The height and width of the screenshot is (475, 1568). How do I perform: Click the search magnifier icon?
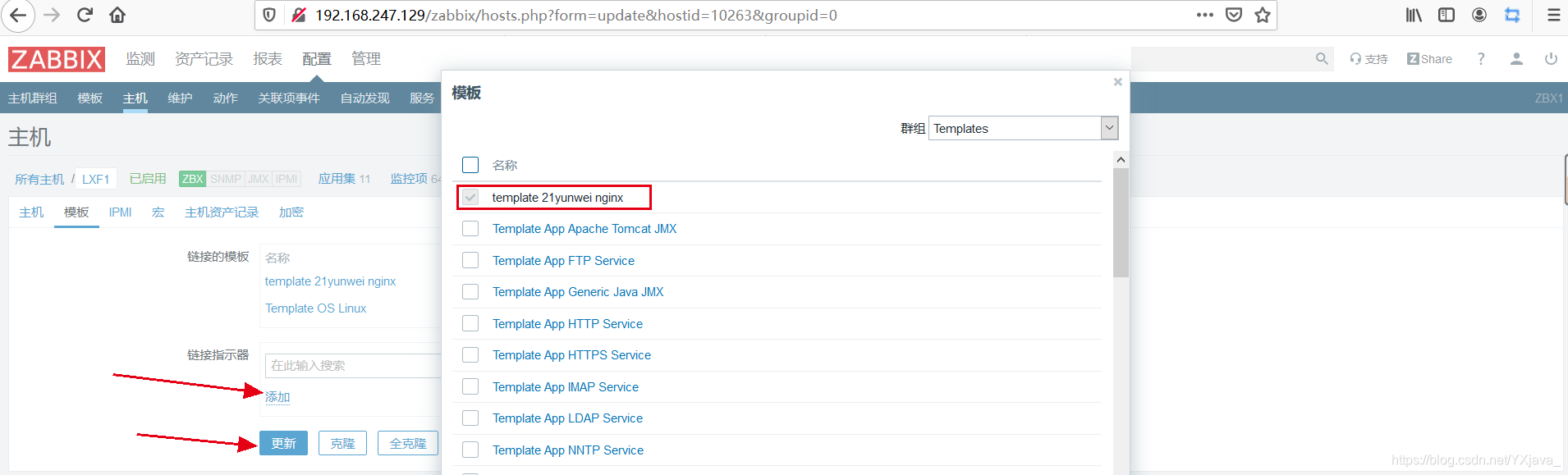tap(1322, 59)
